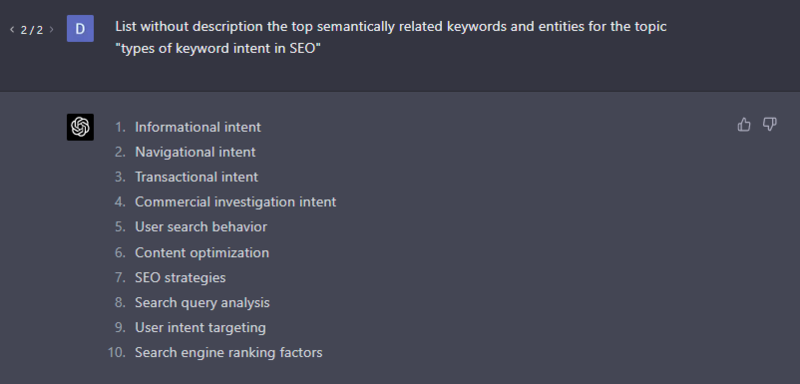Click the number 10 list marker

tap(117, 352)
